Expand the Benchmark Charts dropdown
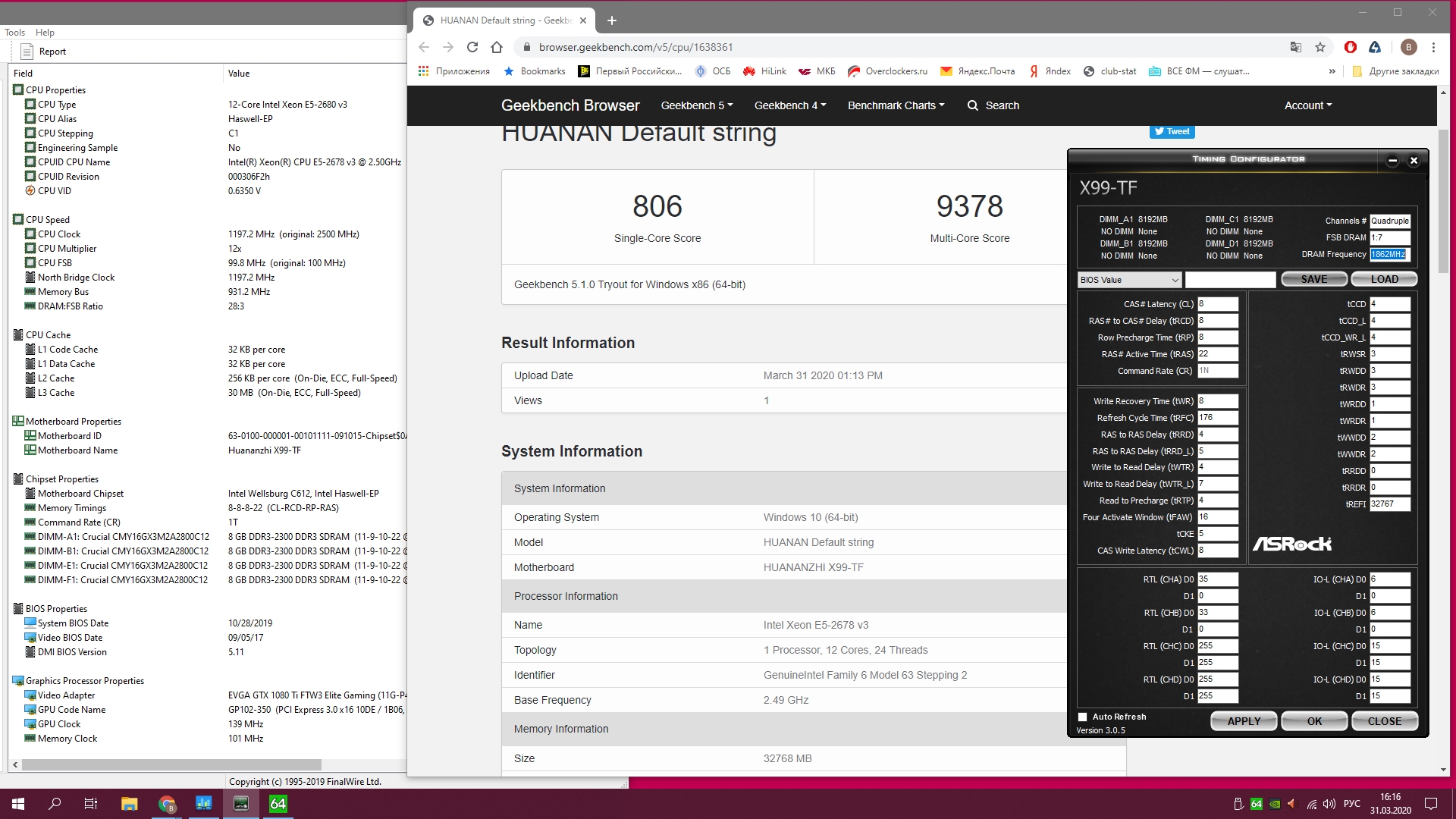Image resolution: width=1456 pixels, height=819 pixels. (x=896, y=105)
